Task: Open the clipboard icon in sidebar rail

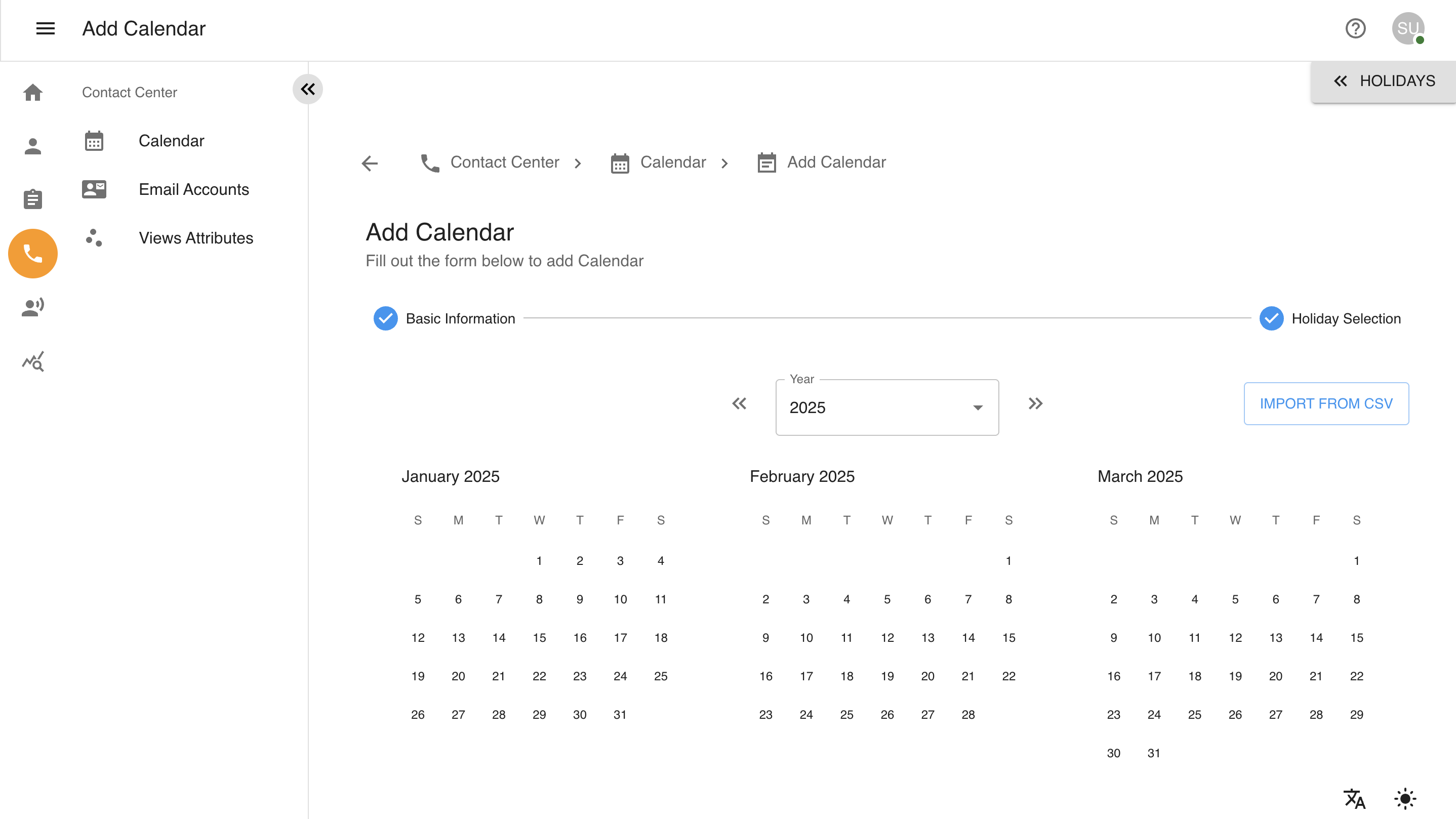Action: pos(33,199)
